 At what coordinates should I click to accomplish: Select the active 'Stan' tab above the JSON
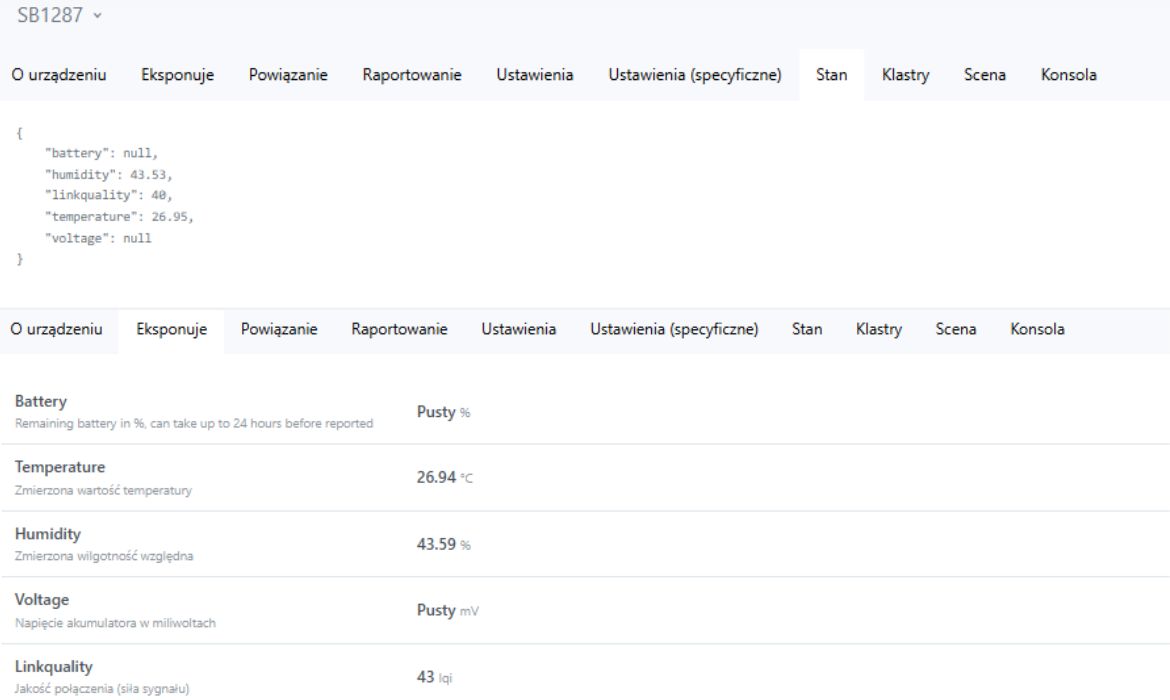pyautogui.click(x=832, y=76)
